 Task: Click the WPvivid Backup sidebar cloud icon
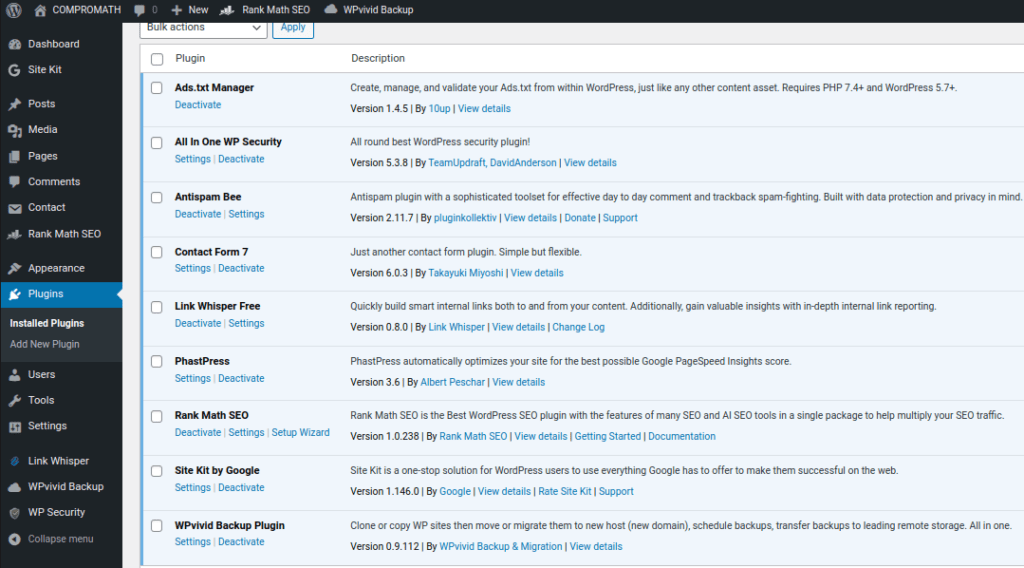(14, 487)
